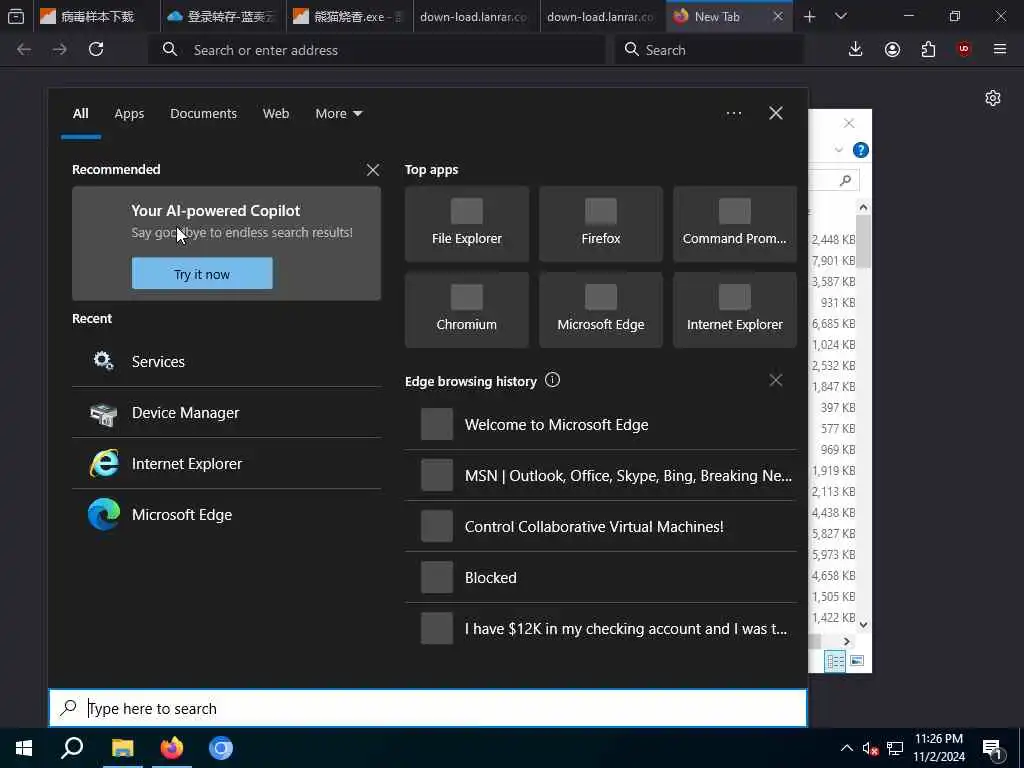Screen dimensions: 1024x768
Task: Launch Microsoft Edge from Top apps
Action: click(x=601, y=310)
